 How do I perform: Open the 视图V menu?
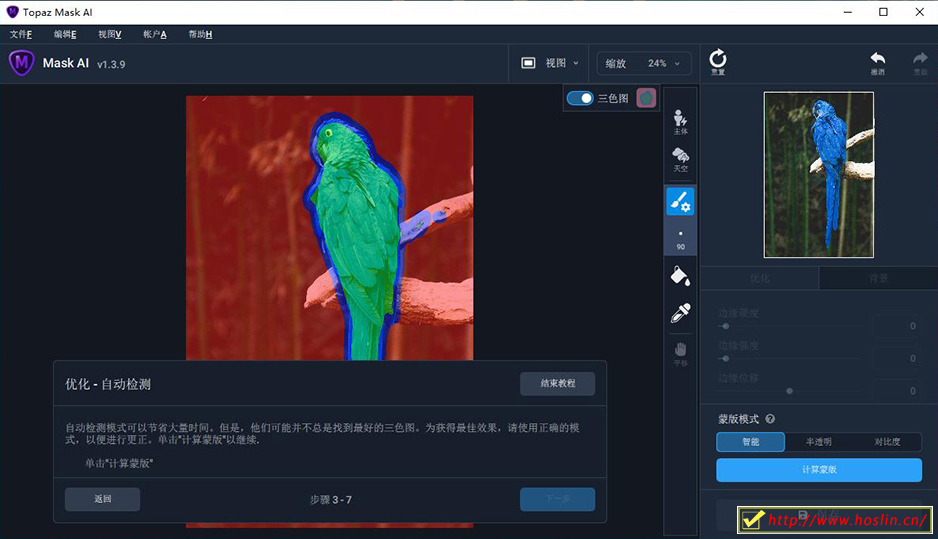[109, 34]
